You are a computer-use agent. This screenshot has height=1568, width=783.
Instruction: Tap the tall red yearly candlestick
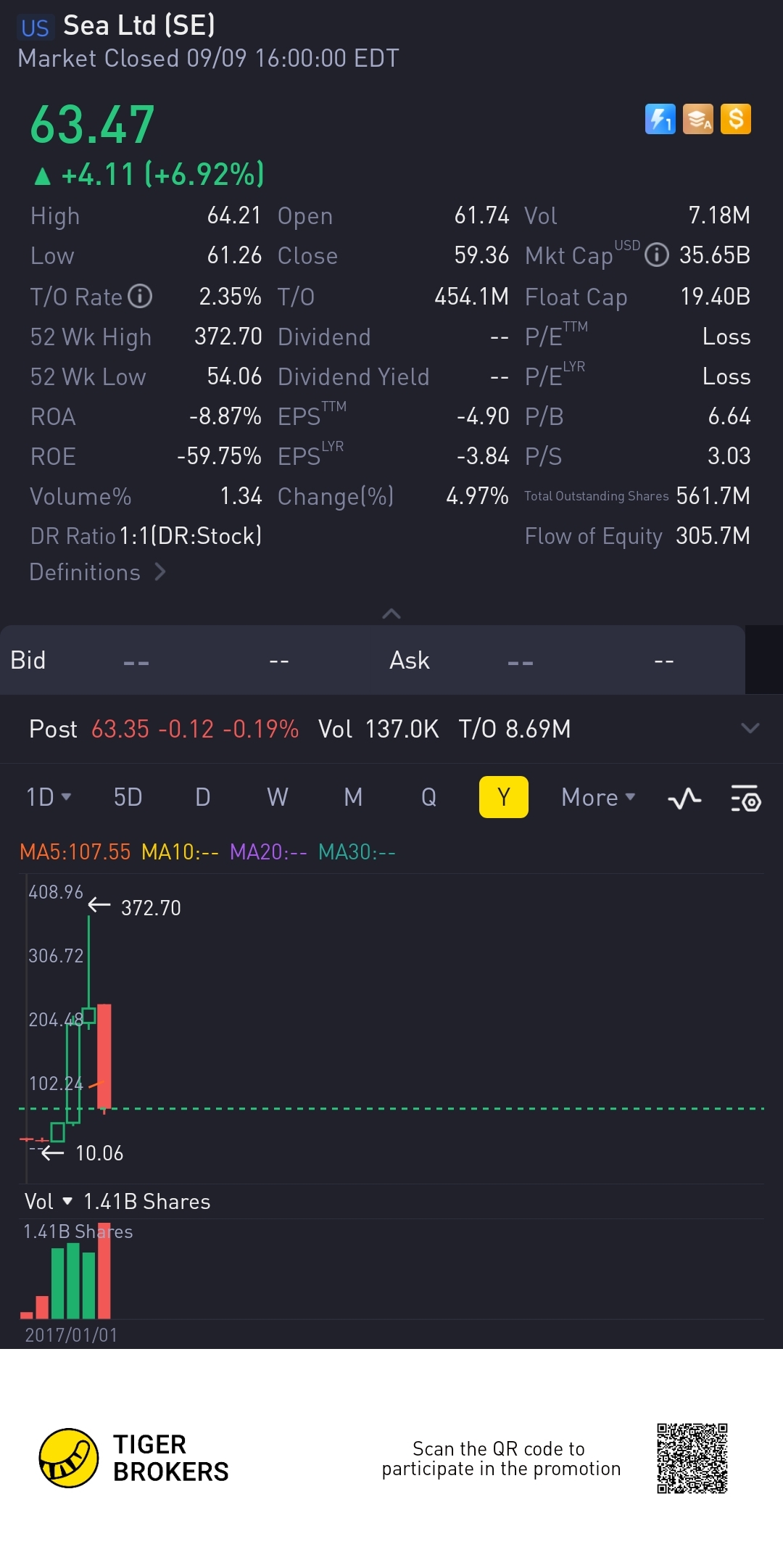pyautogui.click(x=104, y=1055)
